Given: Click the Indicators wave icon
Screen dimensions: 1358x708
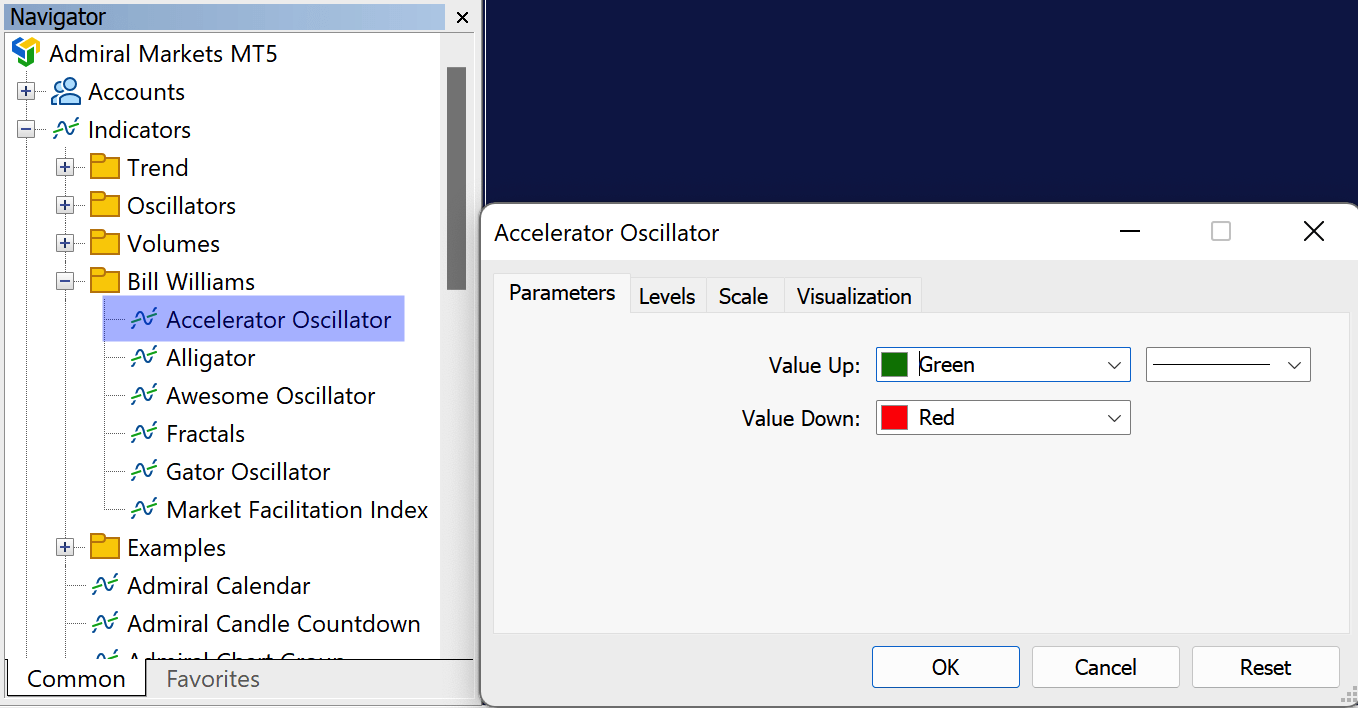Looking at the screenshot, I should (x=66, y=130).
